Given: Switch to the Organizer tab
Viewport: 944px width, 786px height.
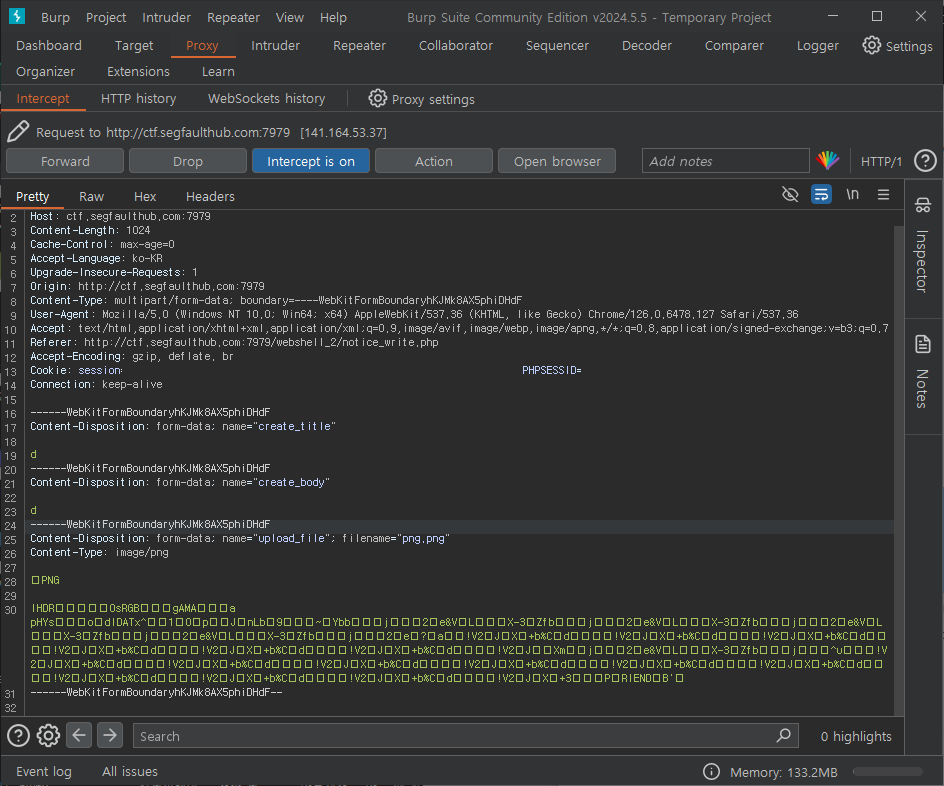Looking at the screenshot, I should click(x=46, y=71).
